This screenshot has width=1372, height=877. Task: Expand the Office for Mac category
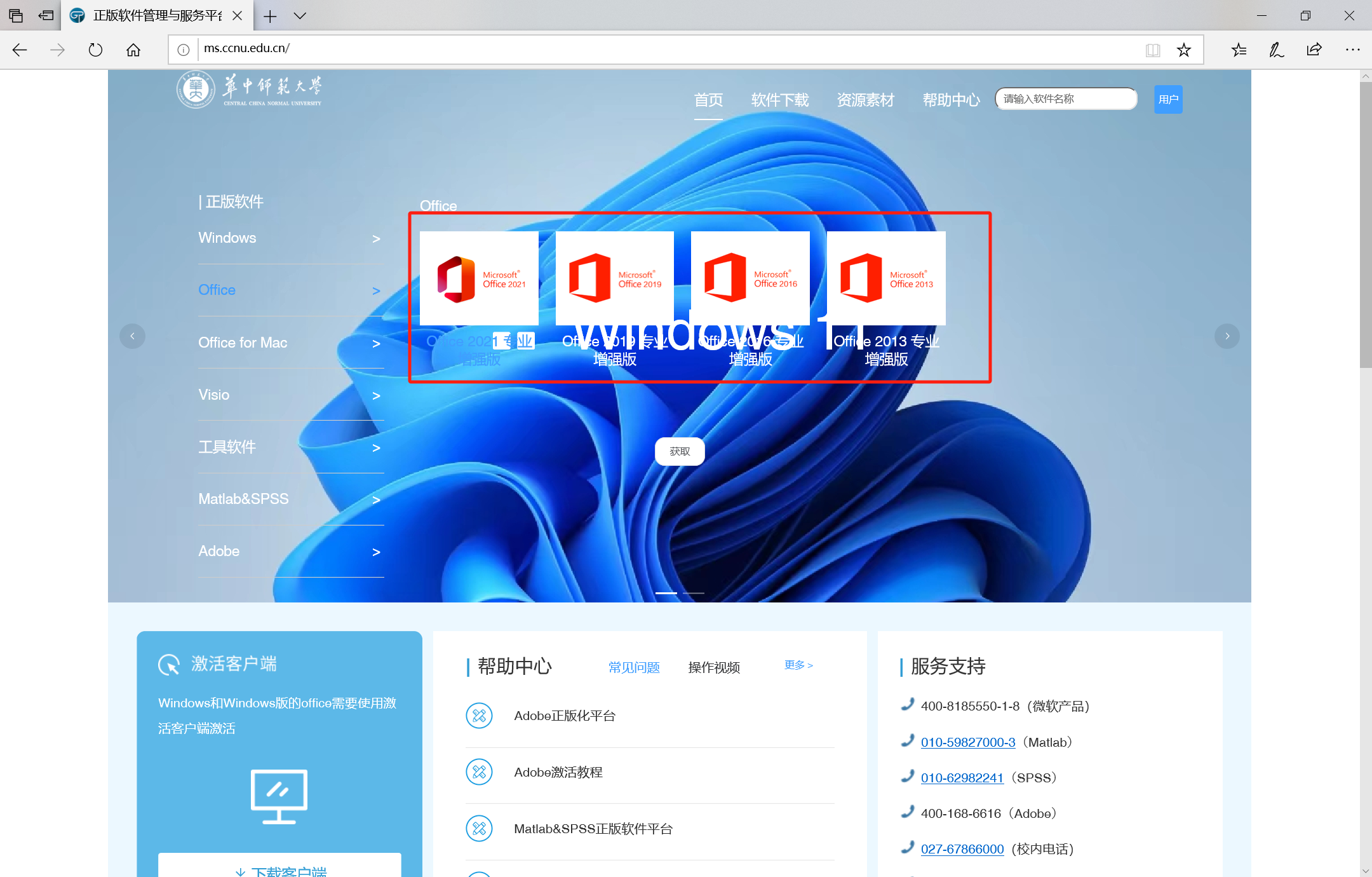291,343
